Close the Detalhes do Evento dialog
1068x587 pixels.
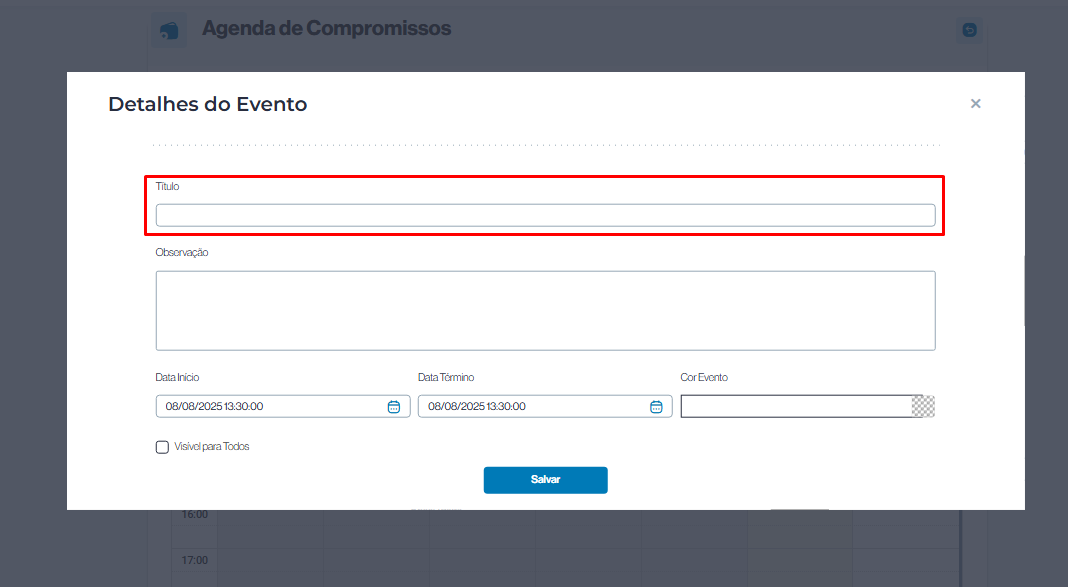click(x=975, y=104)
